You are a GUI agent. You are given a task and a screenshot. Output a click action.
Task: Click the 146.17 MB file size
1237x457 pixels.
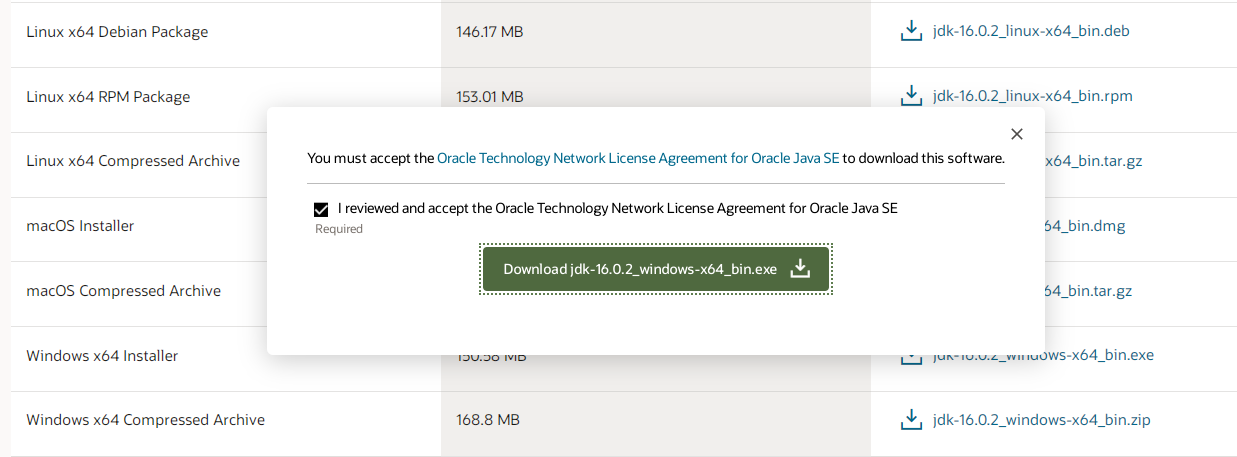tap(490, 32)
